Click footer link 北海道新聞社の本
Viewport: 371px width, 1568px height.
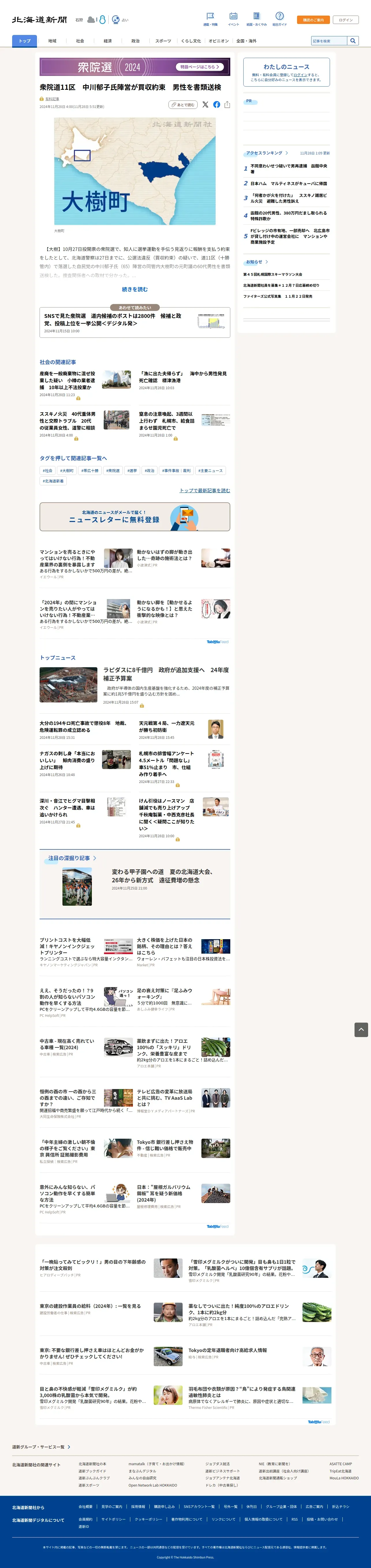click(92, 1464)
